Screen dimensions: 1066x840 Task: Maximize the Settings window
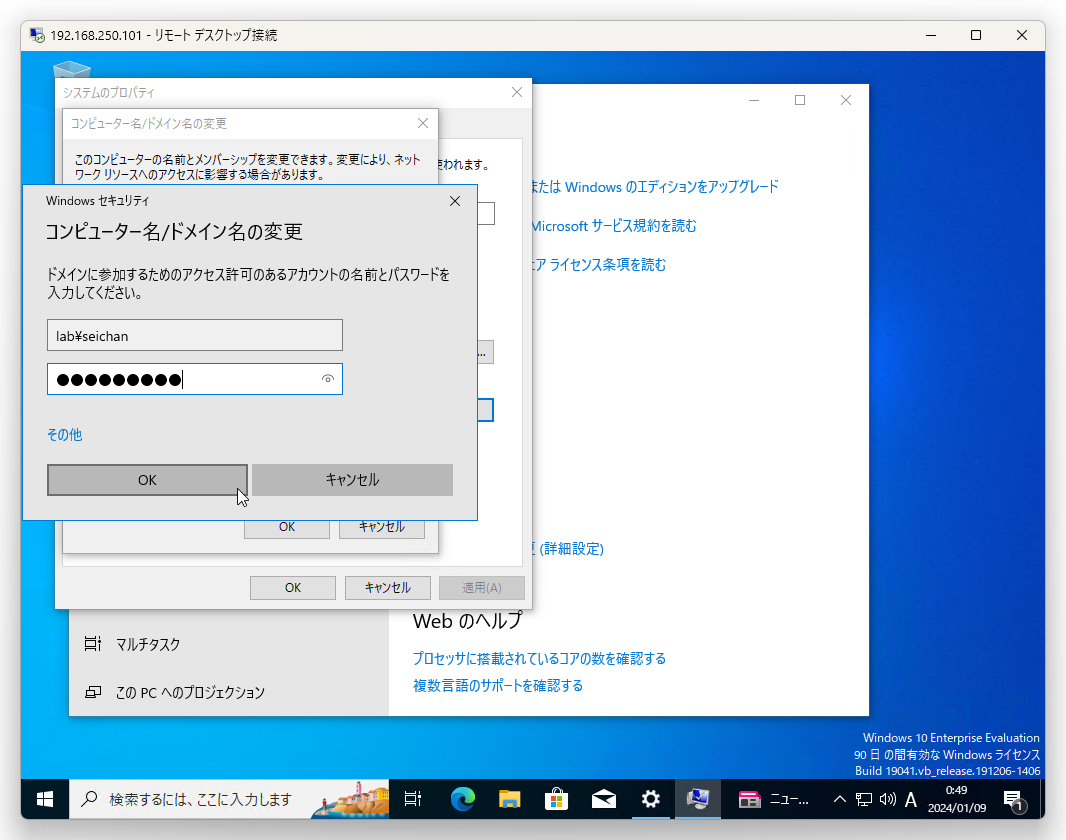coord(800,100)
